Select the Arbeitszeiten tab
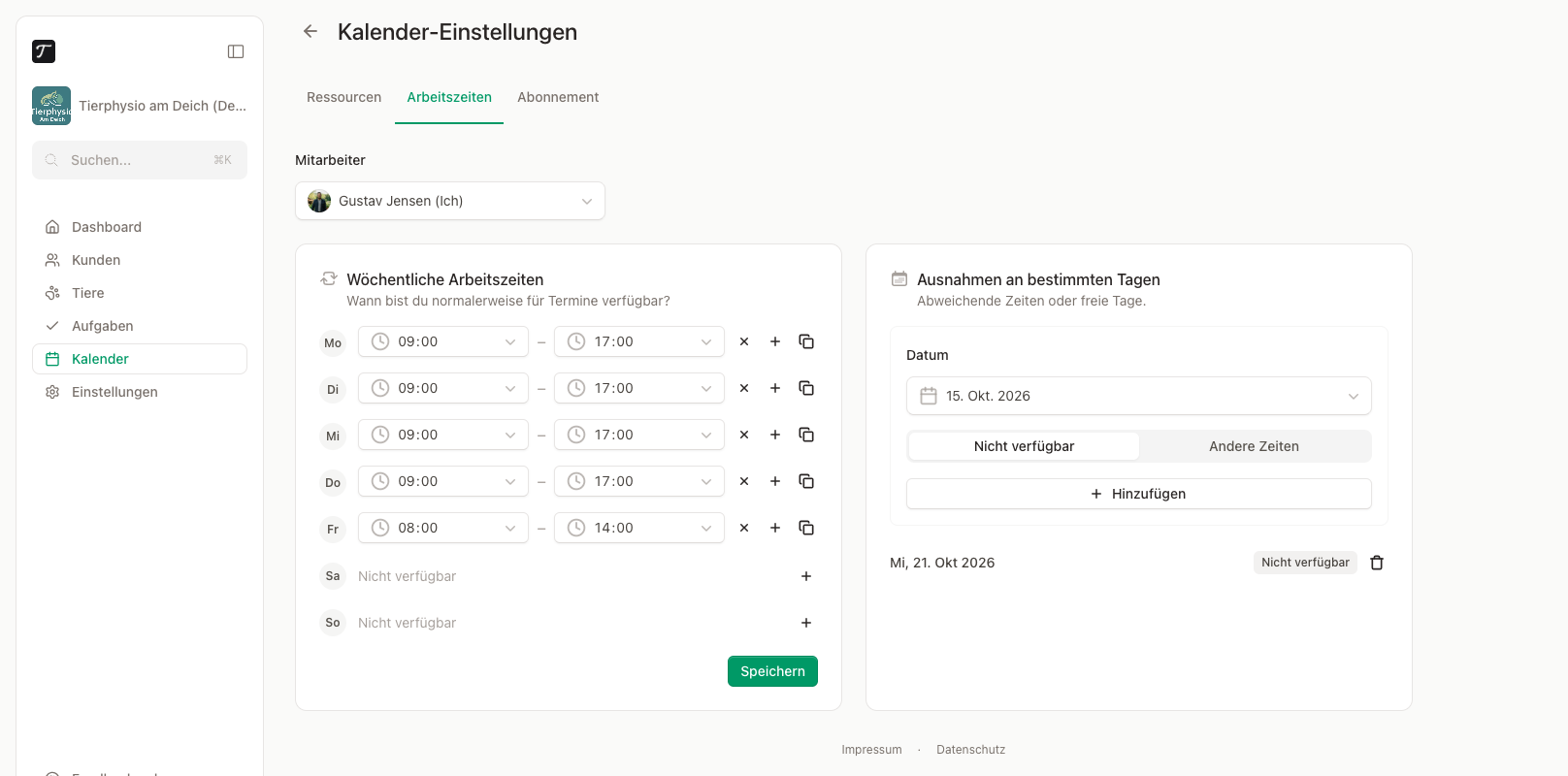 click(449, 97)
